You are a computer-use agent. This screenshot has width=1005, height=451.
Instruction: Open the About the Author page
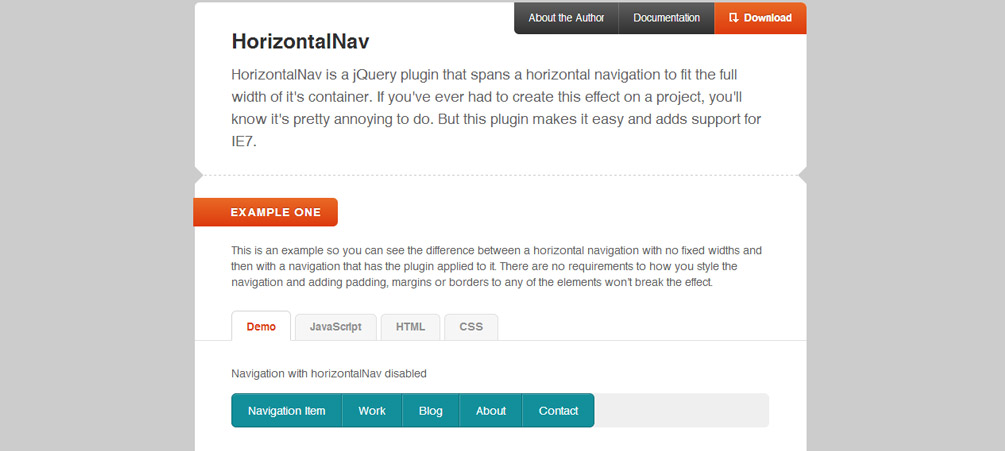tap(566, 18)
